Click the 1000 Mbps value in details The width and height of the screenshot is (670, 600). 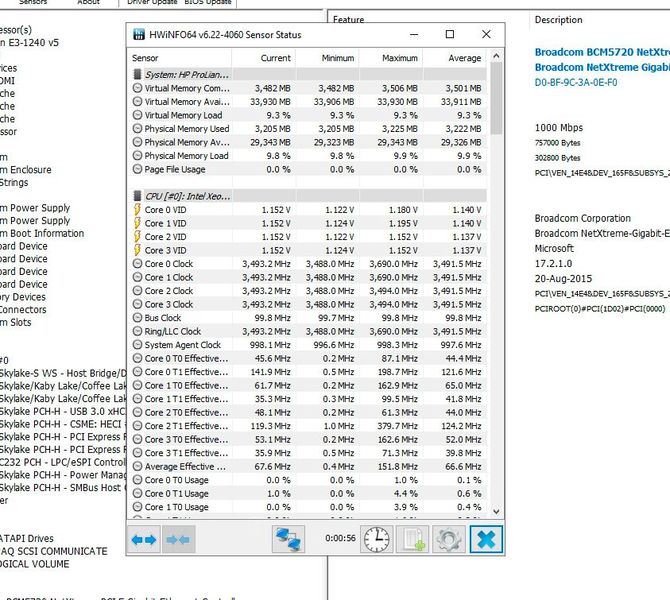(558, 127)
